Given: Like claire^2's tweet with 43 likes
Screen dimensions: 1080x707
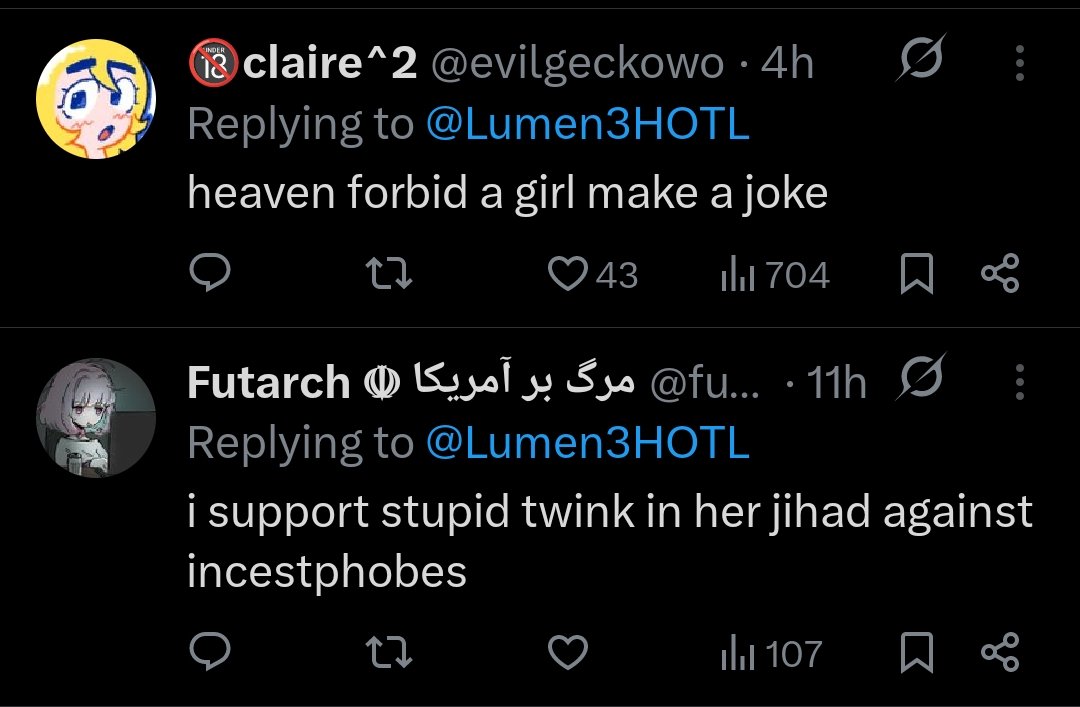Looking at the screenshot, I should click(570, 274).
